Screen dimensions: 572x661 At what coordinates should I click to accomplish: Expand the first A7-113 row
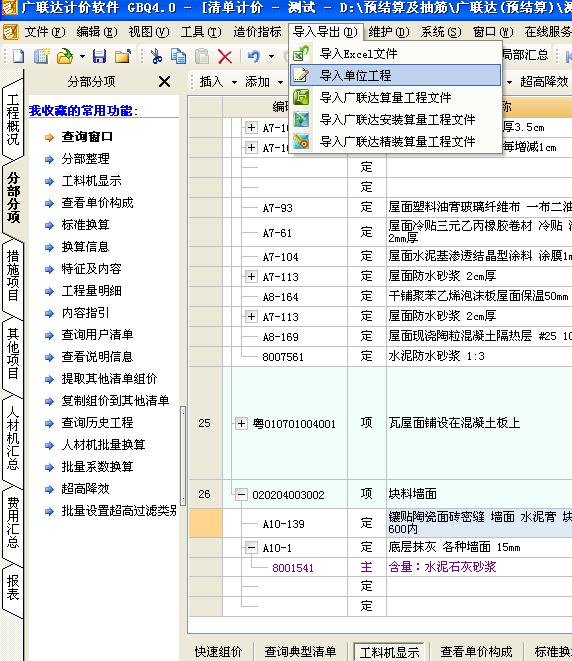tap(252, 277)
